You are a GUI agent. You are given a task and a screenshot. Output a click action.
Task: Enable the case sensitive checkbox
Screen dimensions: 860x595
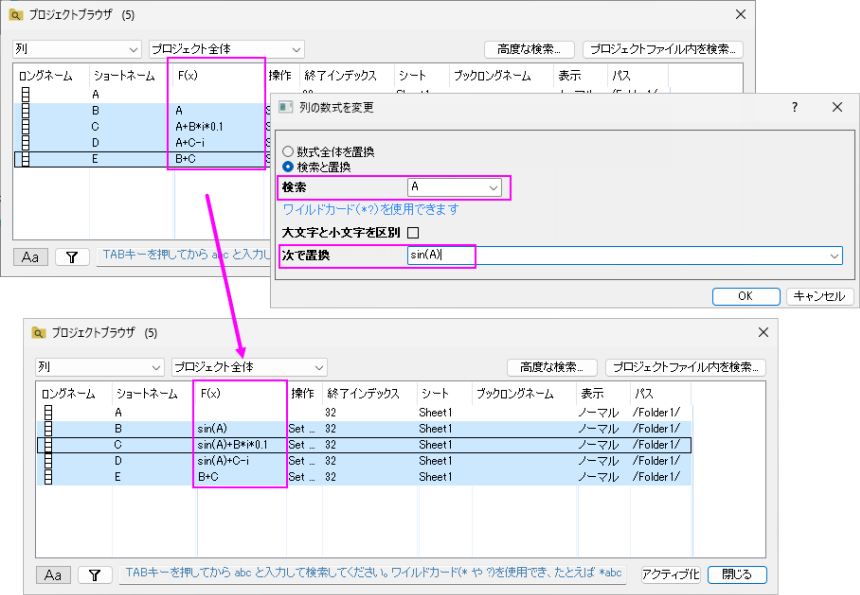tap(413, 233)
